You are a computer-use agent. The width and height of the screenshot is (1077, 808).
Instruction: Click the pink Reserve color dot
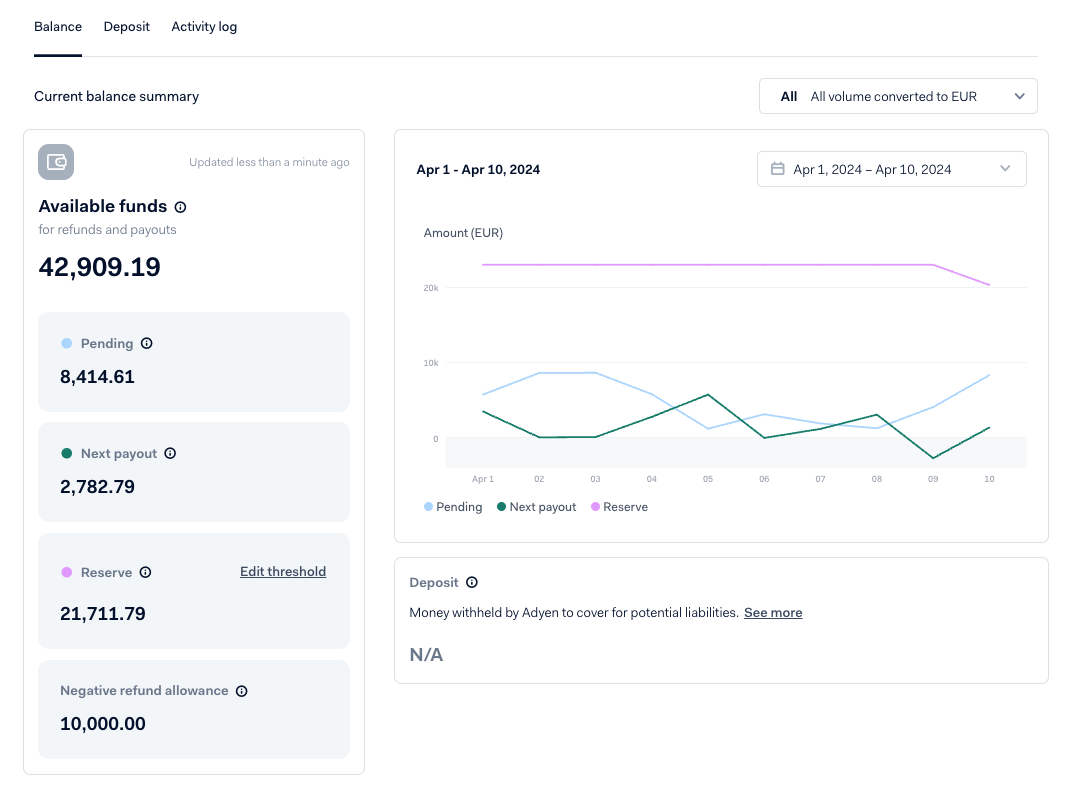[x=67, y=573]
